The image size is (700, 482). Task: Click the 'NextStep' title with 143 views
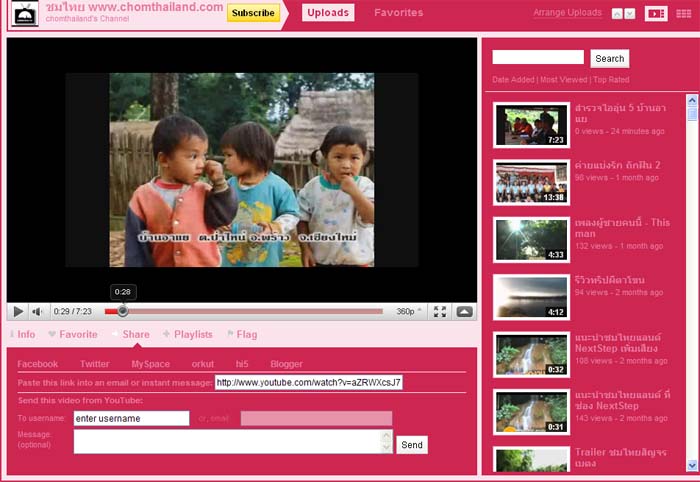[622, 400]
